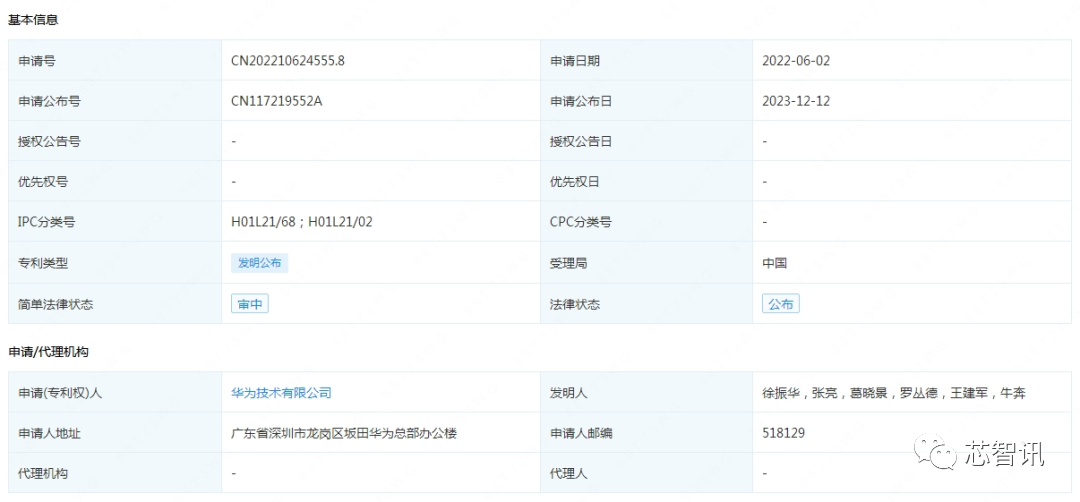Click the 授权公告号 label
Viewport: 1080px width, 502px height.
point(50,141)
